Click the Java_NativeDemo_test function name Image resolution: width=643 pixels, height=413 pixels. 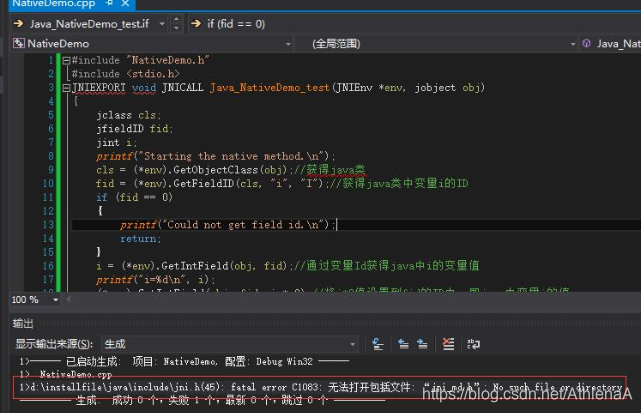pyautogui.click(x=269, y=88)
